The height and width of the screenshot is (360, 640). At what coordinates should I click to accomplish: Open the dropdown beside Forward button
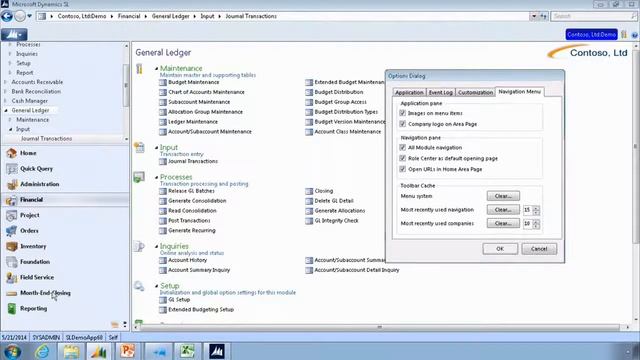(x=29, y=16)
